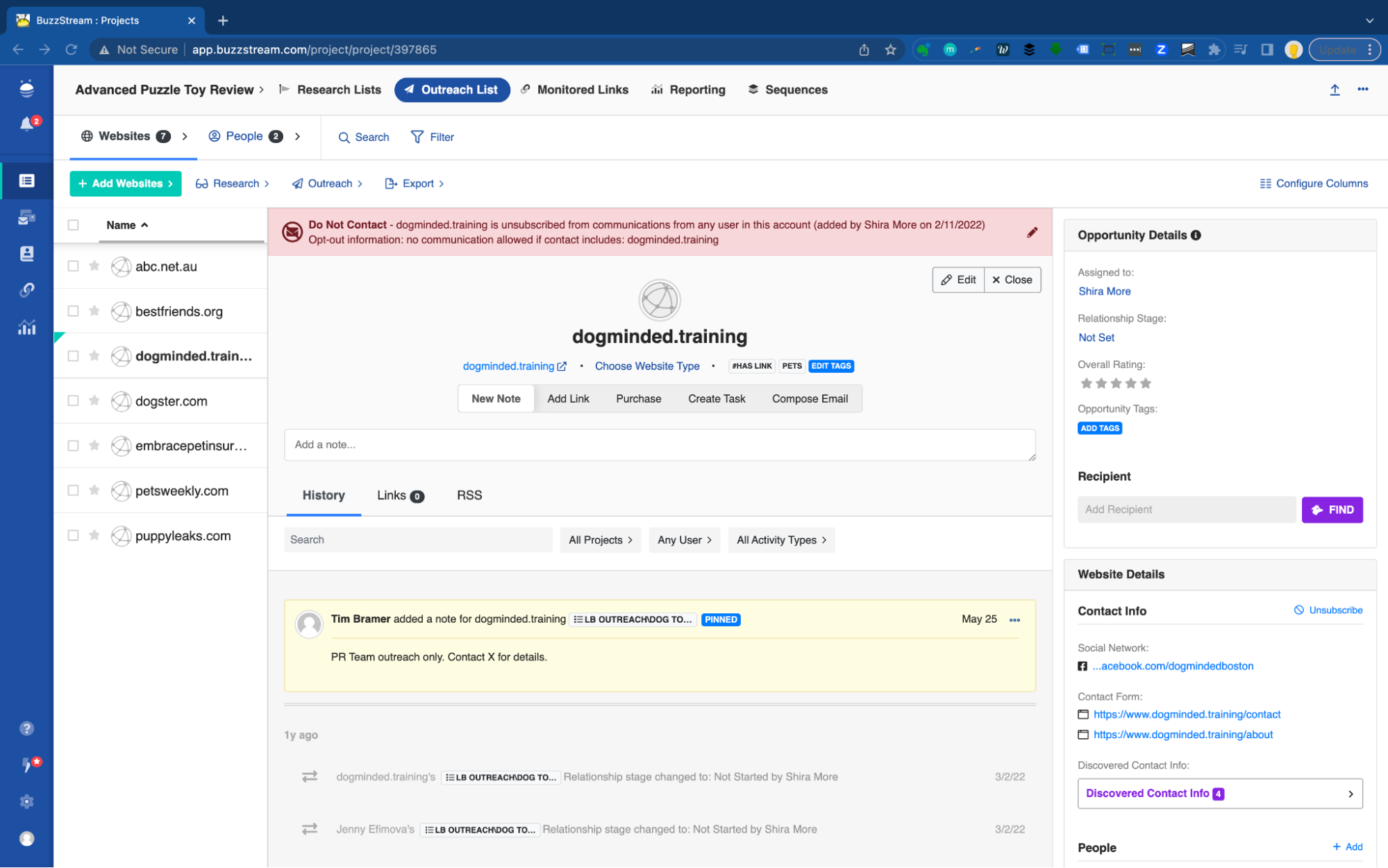
Task: Click the purple FIND button
Action: 1331,510
